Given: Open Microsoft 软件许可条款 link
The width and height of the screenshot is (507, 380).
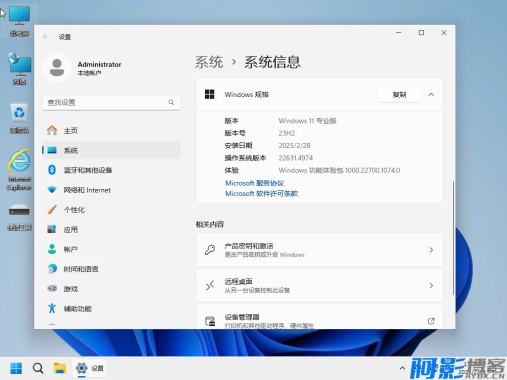Looking at the screenshot, I should click(x=262, y=193).
